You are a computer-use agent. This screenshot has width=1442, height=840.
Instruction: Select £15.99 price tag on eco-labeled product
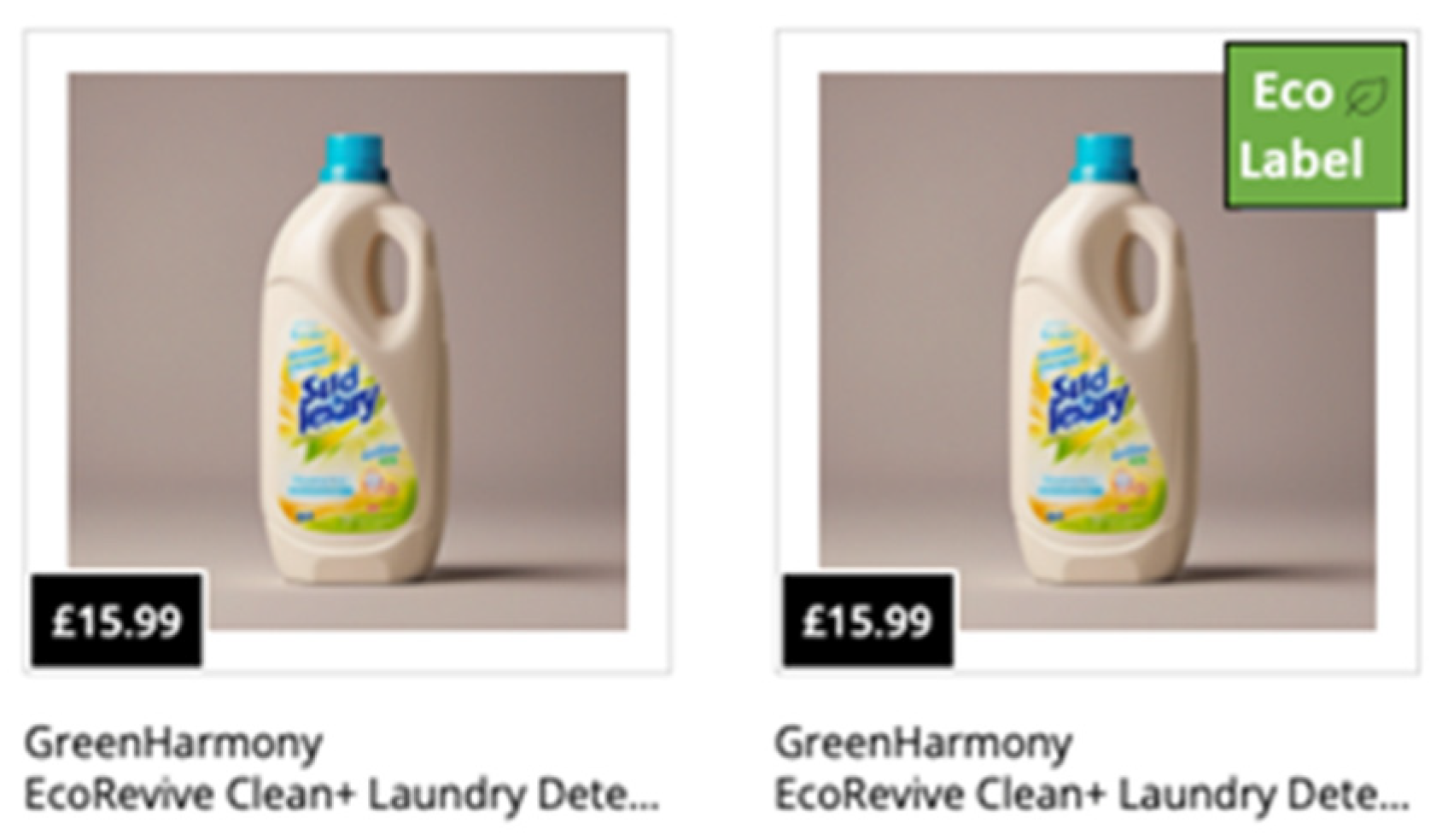pos(868,621)
